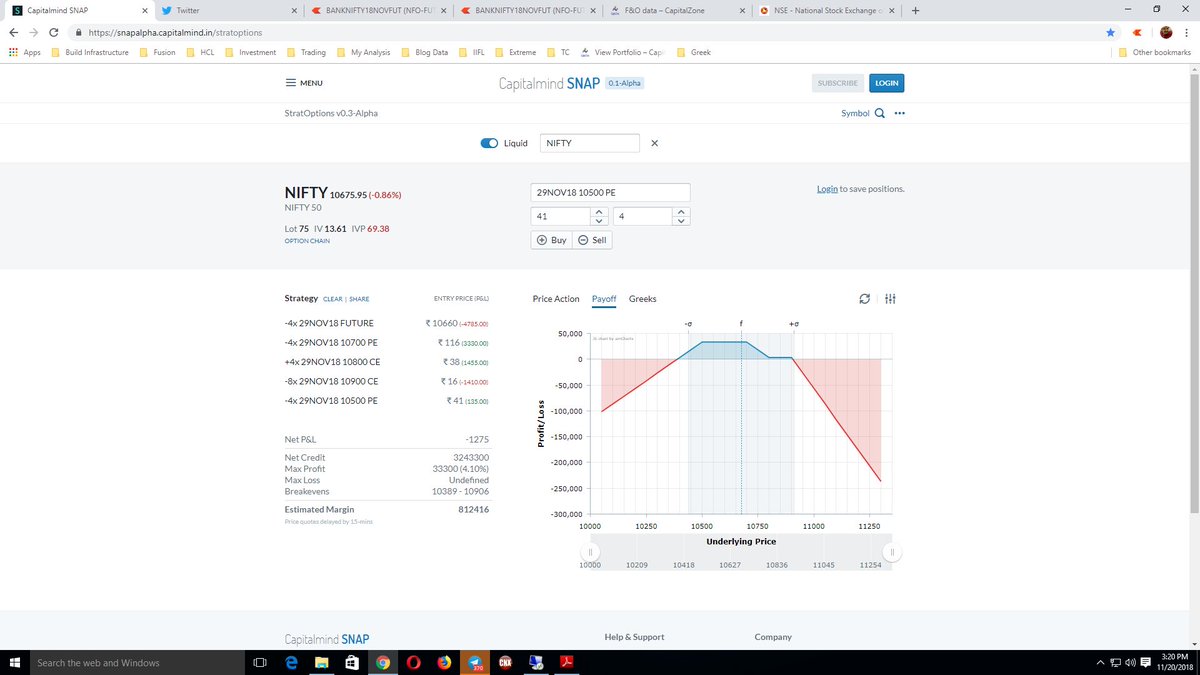Viewport: 1200px width, 675px height.
Task: Open Chrome three-dot menu
Action: coord(1187,32)
